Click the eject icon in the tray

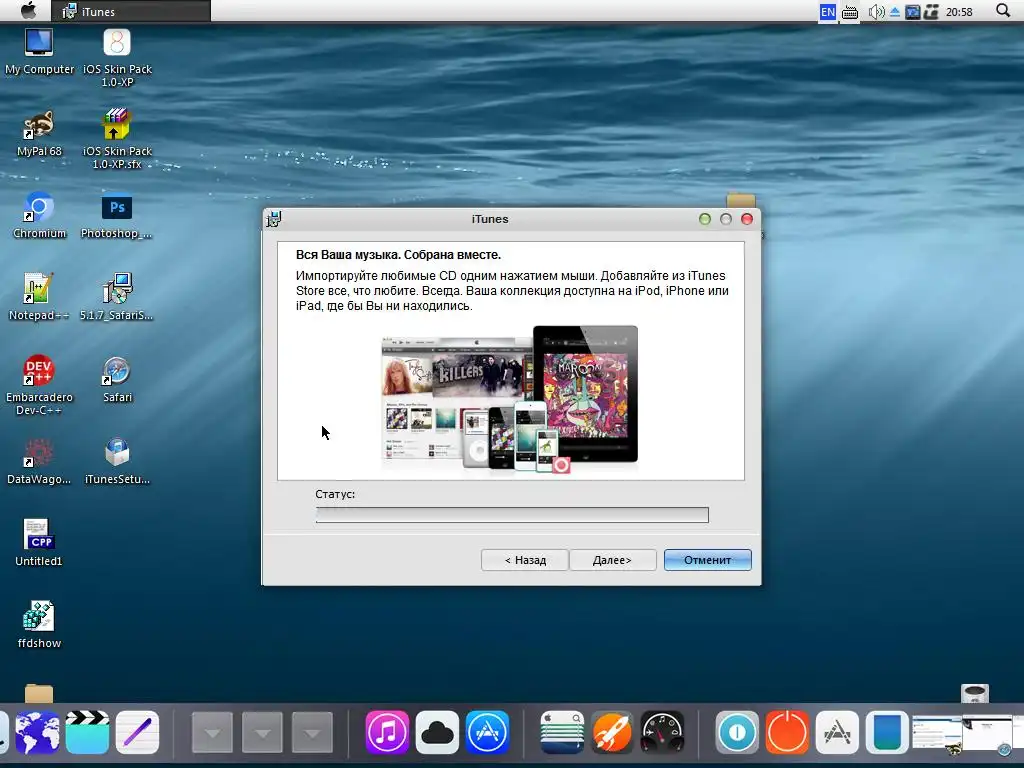pos(895,12)
